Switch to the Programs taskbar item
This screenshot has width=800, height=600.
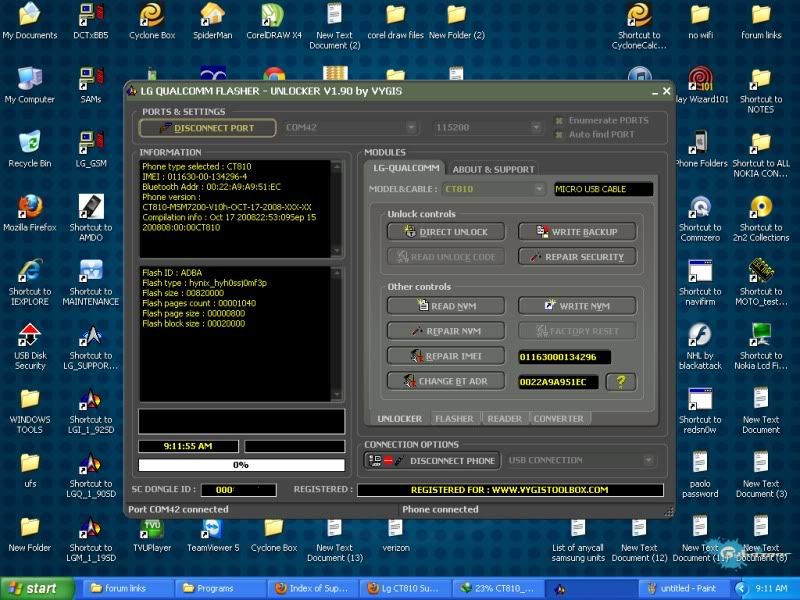click(221, 588)
